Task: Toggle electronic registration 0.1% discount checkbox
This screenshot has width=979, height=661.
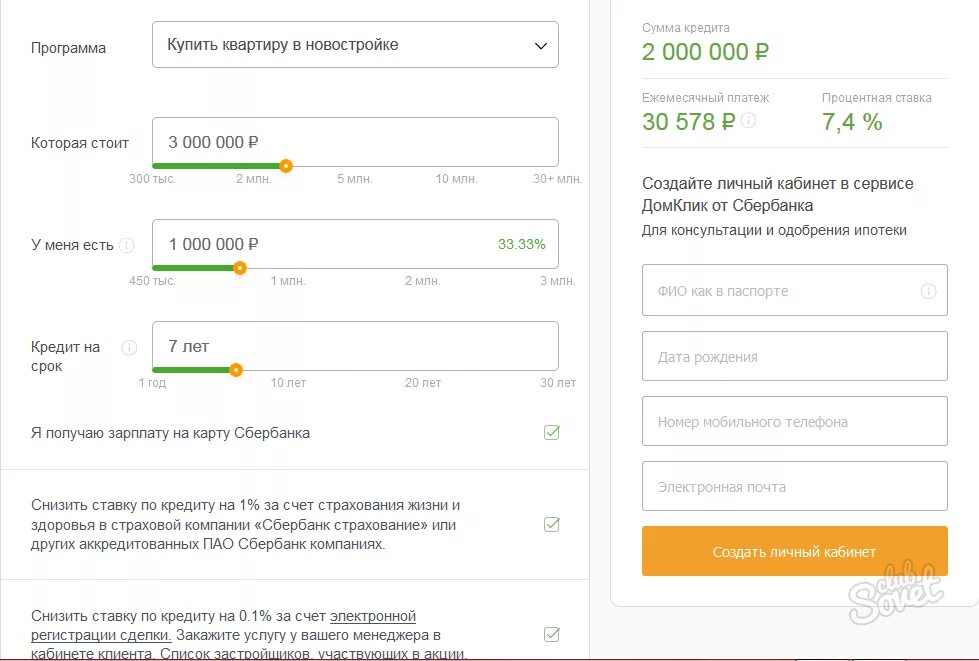Action: [x=552, y=635]
